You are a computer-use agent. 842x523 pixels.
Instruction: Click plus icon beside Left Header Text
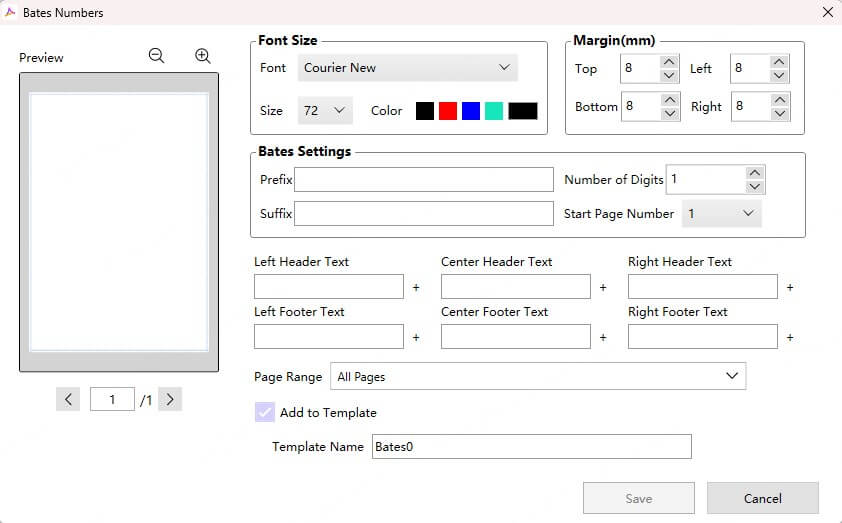[416, 288]
